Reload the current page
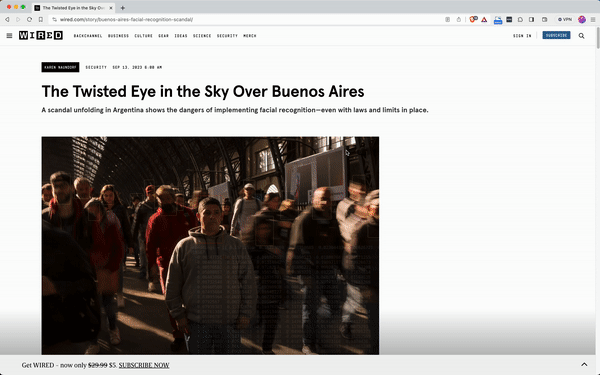Viewport: 600px width, 375px height. point(29,20)
